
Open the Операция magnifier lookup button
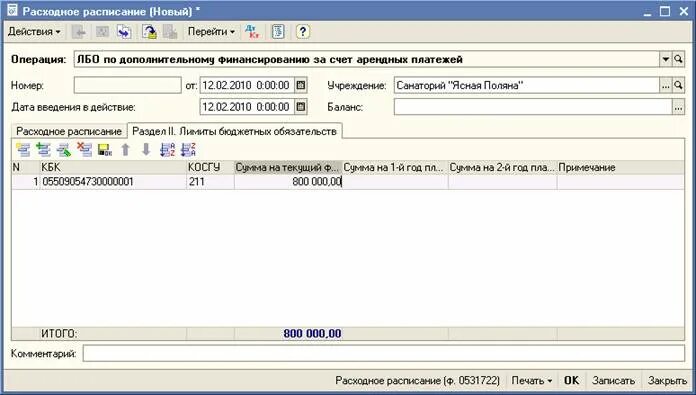click(678, 59)
